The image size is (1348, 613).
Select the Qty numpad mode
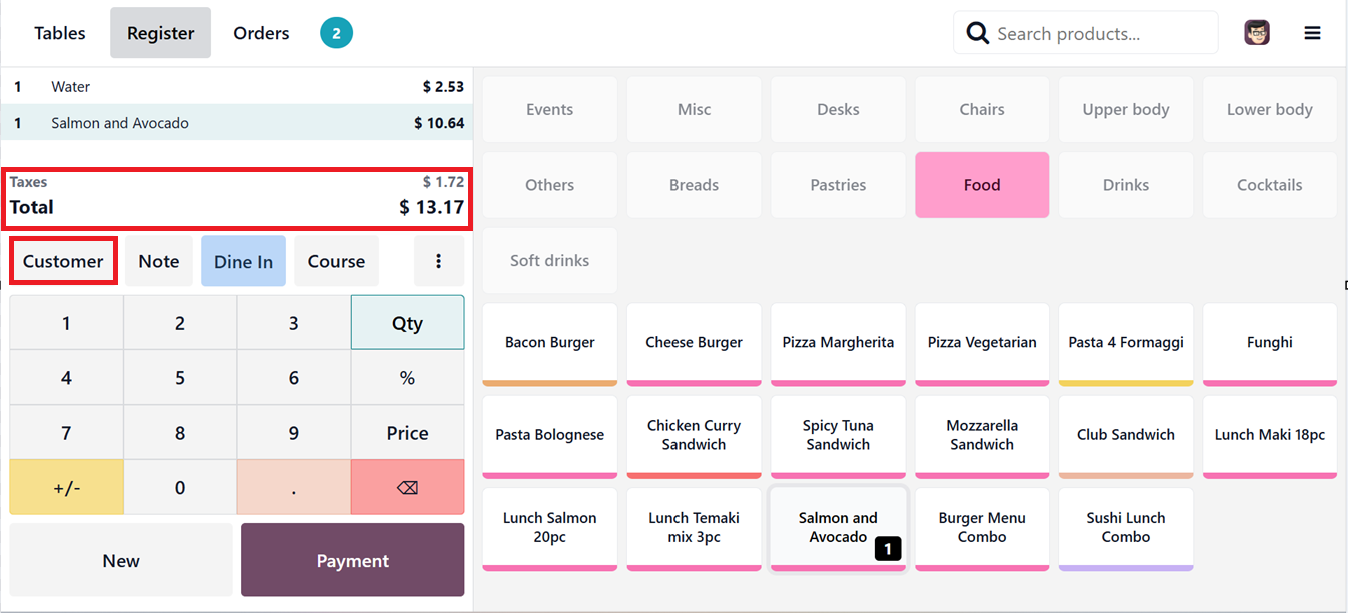(x=407, y=323)
